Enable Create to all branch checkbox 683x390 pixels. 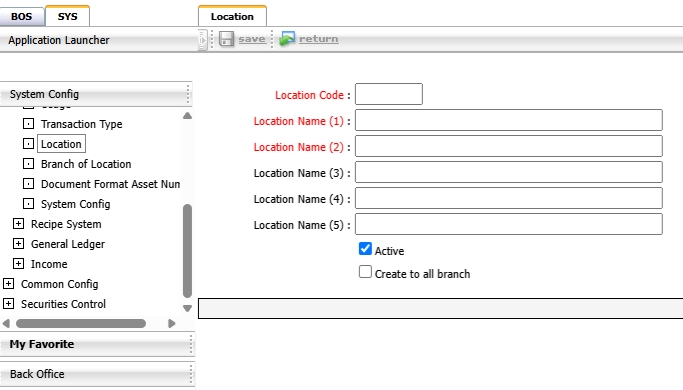pos(365,272)
